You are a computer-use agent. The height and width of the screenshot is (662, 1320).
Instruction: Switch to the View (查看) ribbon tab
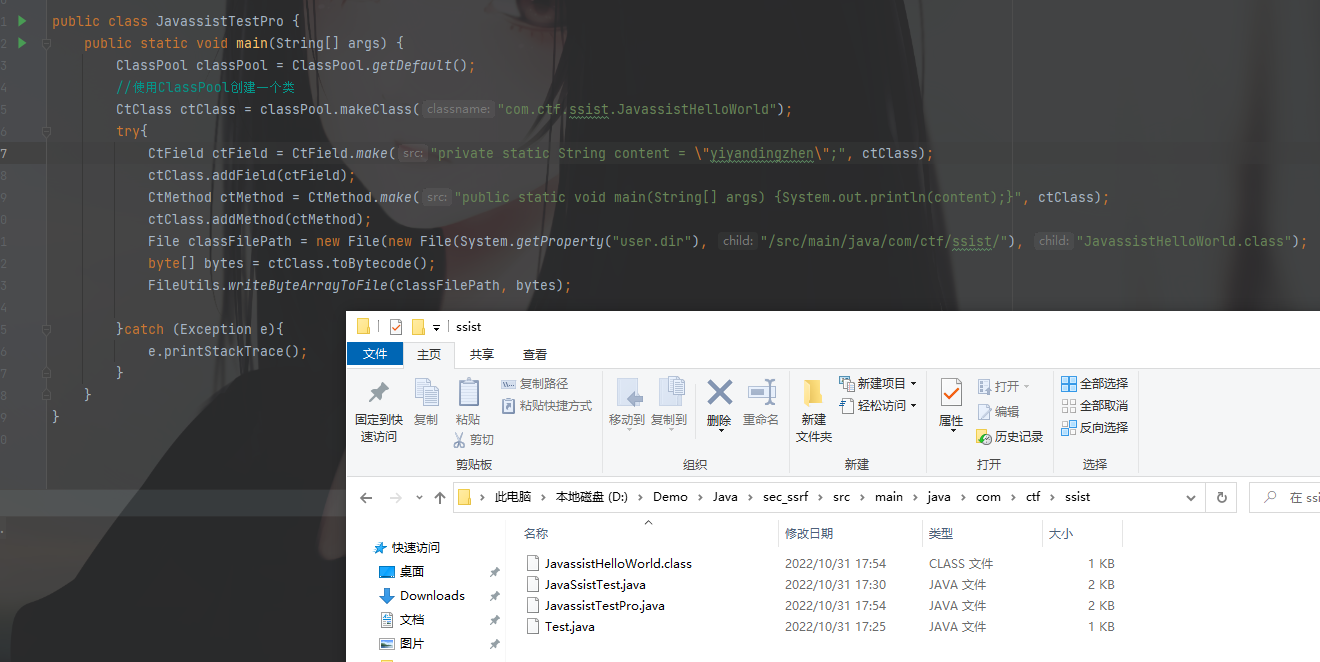pos(535,354)
